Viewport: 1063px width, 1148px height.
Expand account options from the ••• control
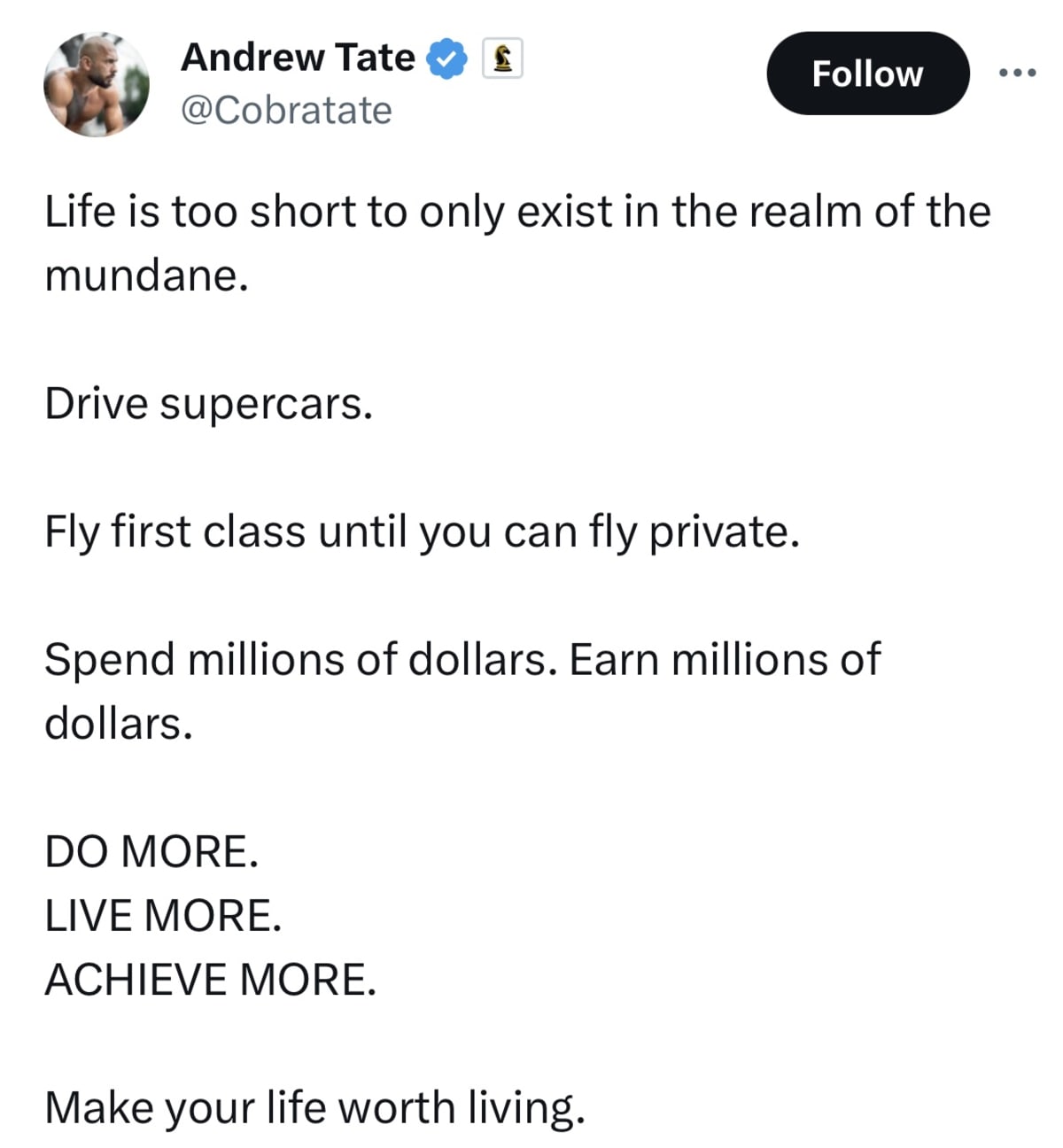[1017, 74]
